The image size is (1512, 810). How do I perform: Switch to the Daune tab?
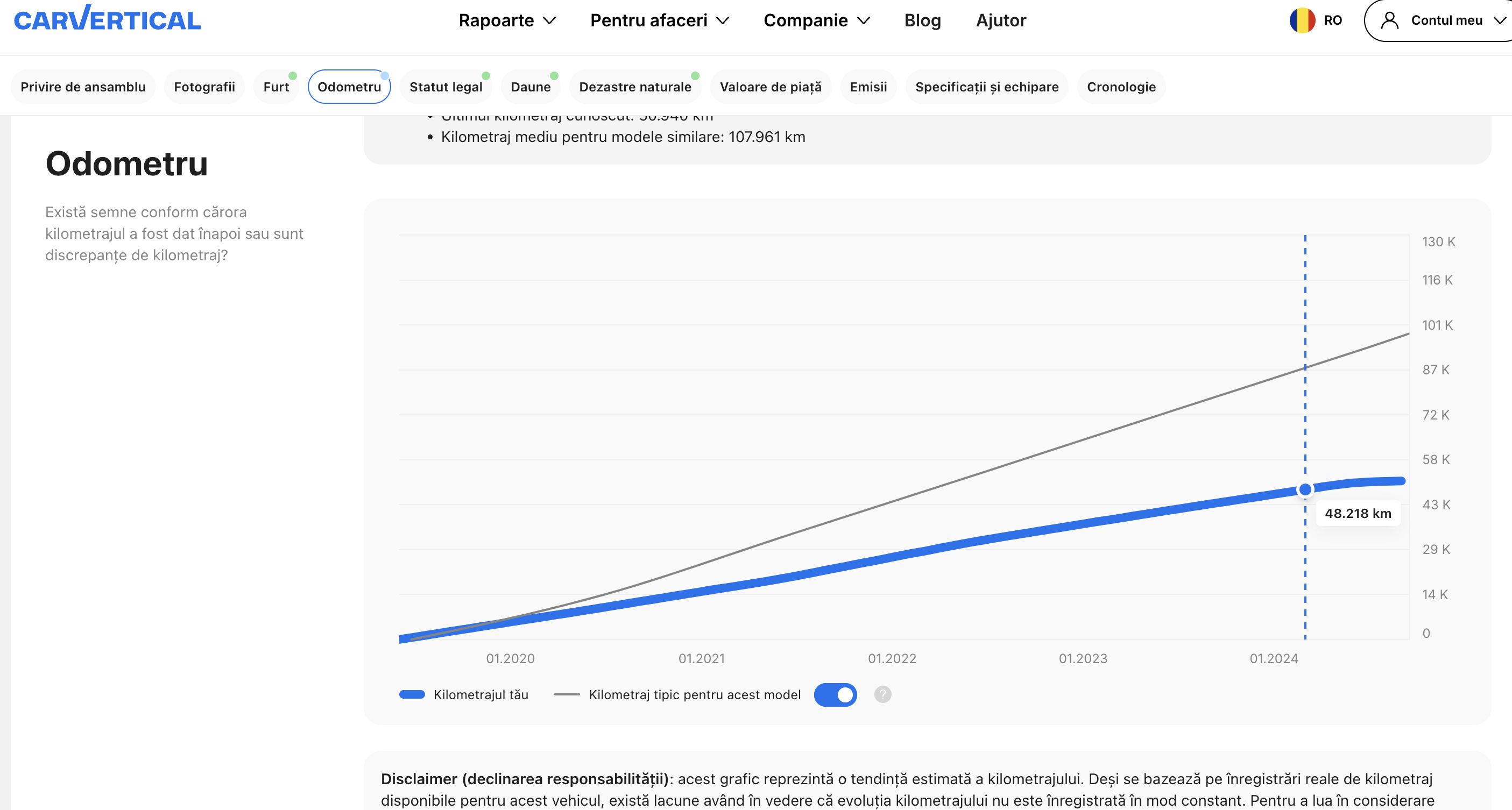[x=531, y=87]
